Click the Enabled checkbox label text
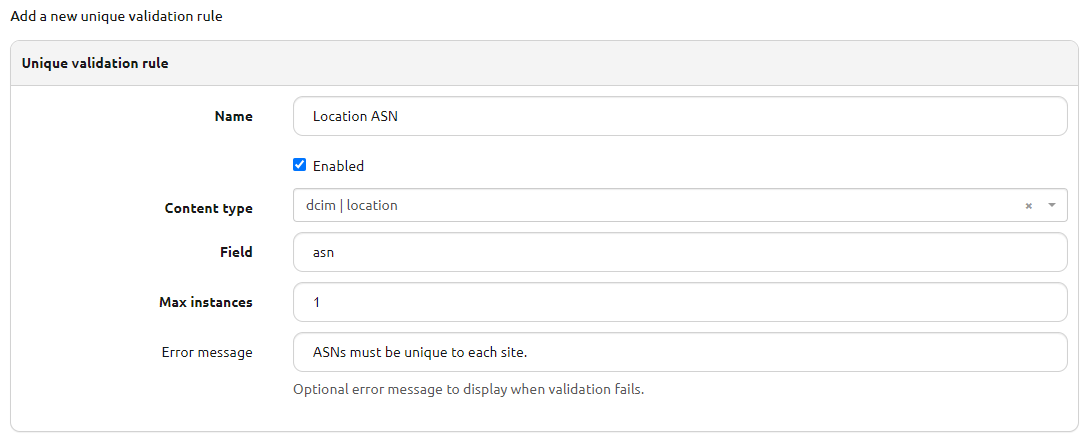This screenshot has height=442, width=1089. click(338, 166)
